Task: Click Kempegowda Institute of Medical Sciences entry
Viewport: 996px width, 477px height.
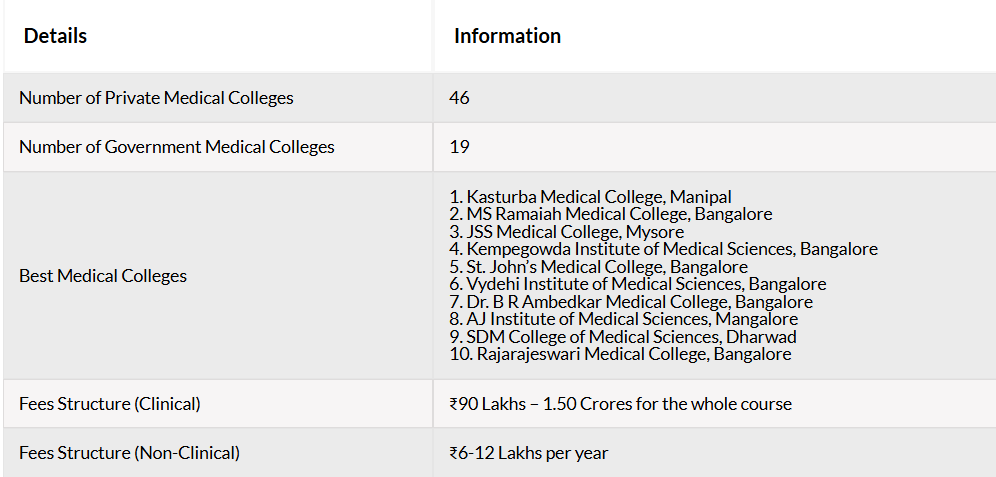Action: [663, 249]
